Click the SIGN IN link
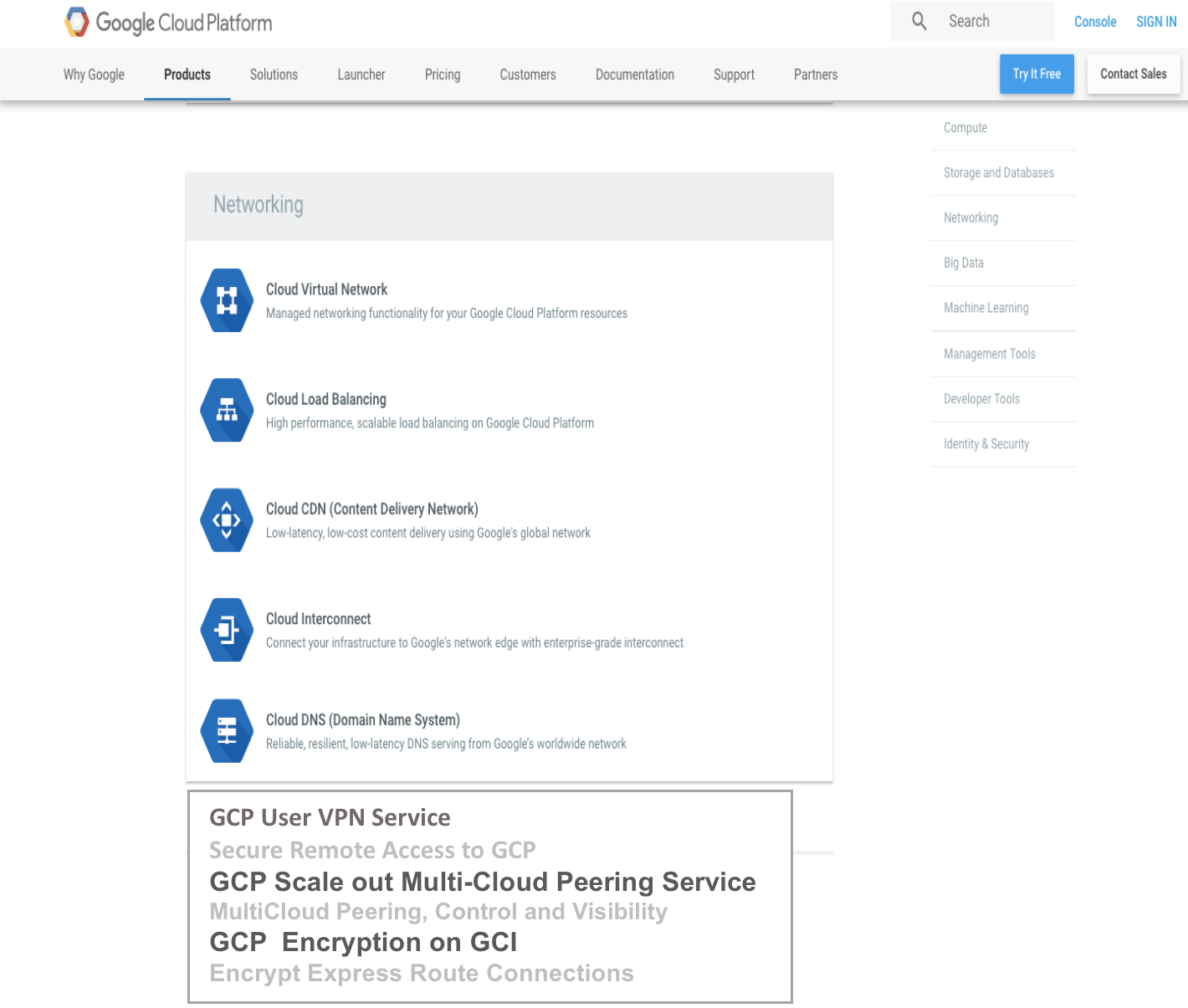 click(x=1156, y=22)
